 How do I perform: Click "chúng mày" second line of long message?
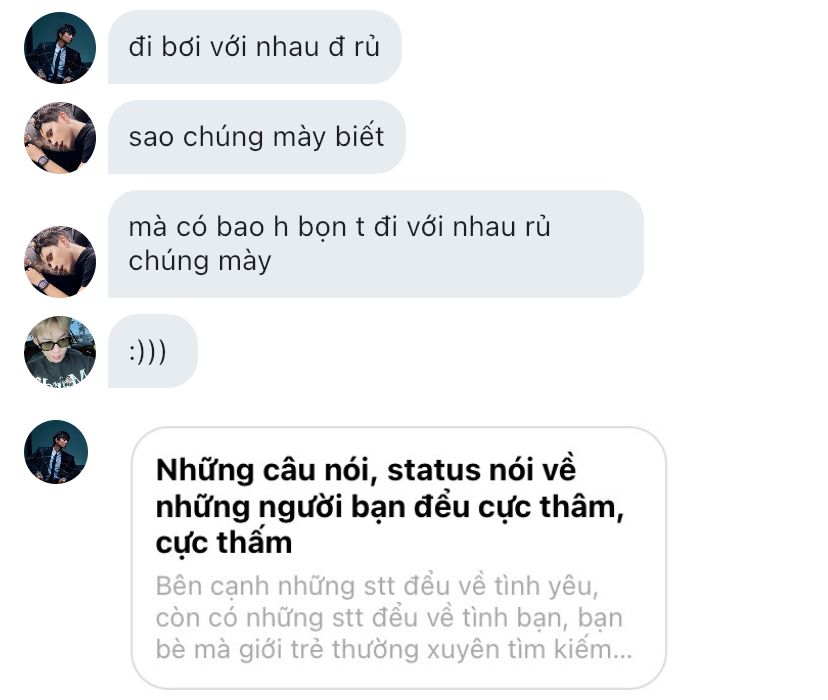(x=200, y=261)
